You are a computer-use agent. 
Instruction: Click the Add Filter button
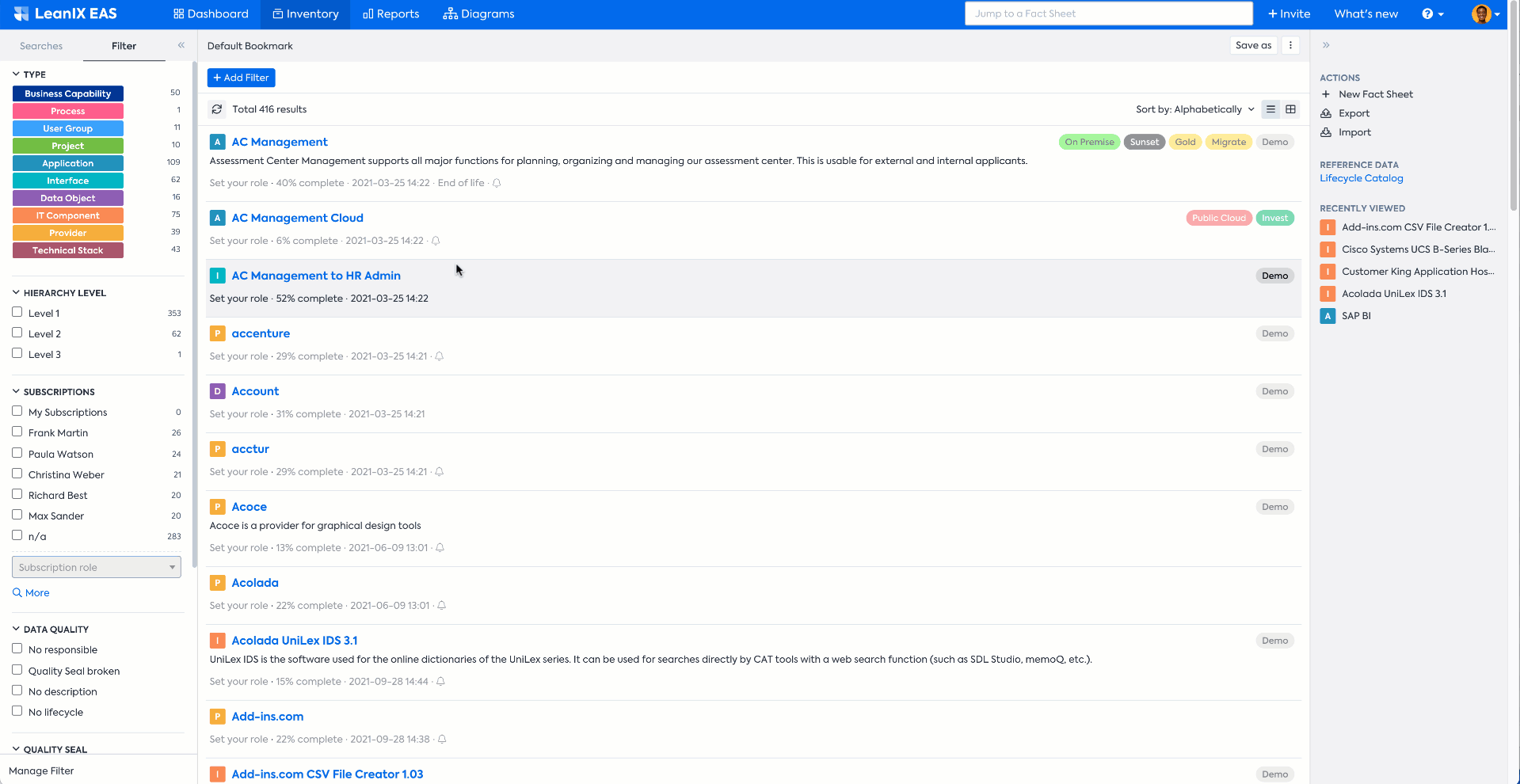point(242,78)
